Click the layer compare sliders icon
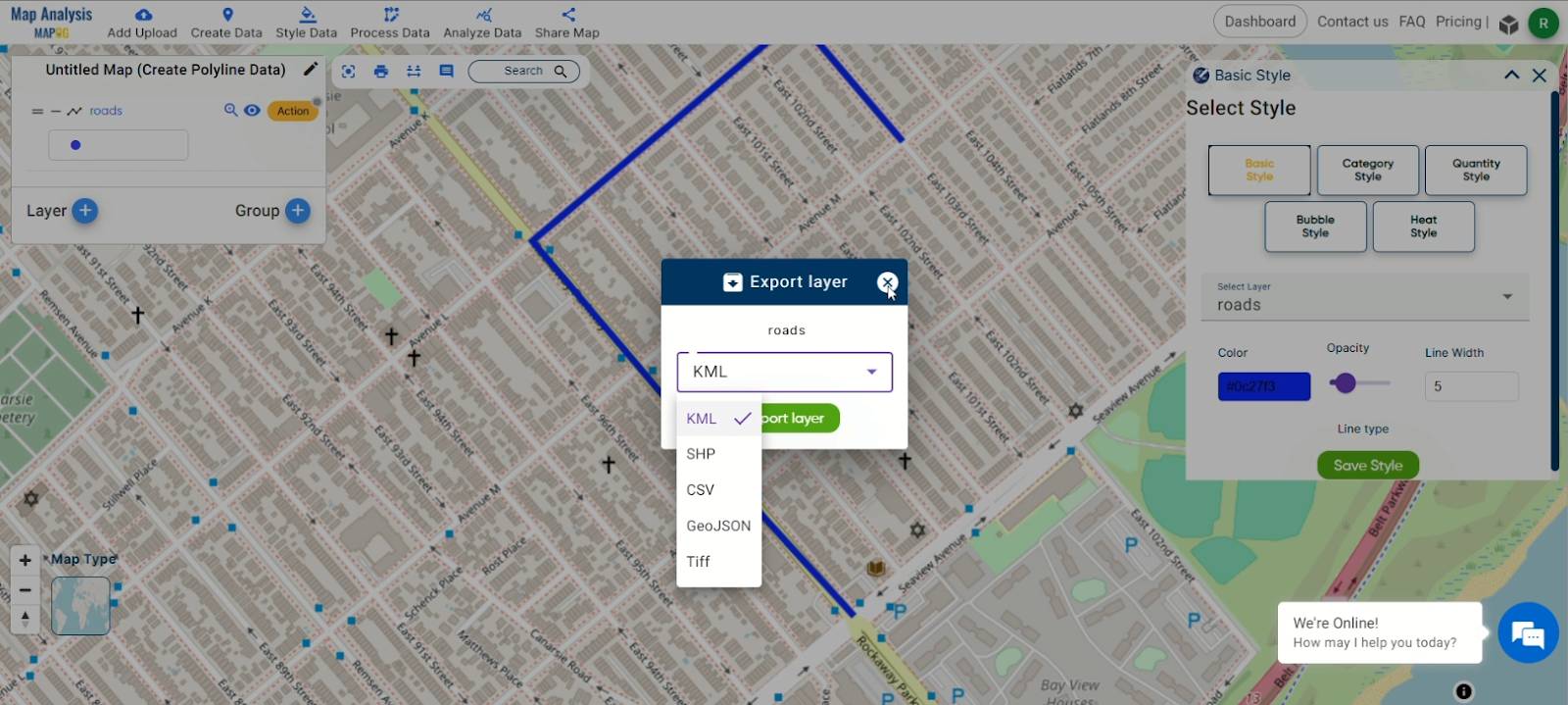The width and height of the screenshot is (1568, 705). point(414,71)
